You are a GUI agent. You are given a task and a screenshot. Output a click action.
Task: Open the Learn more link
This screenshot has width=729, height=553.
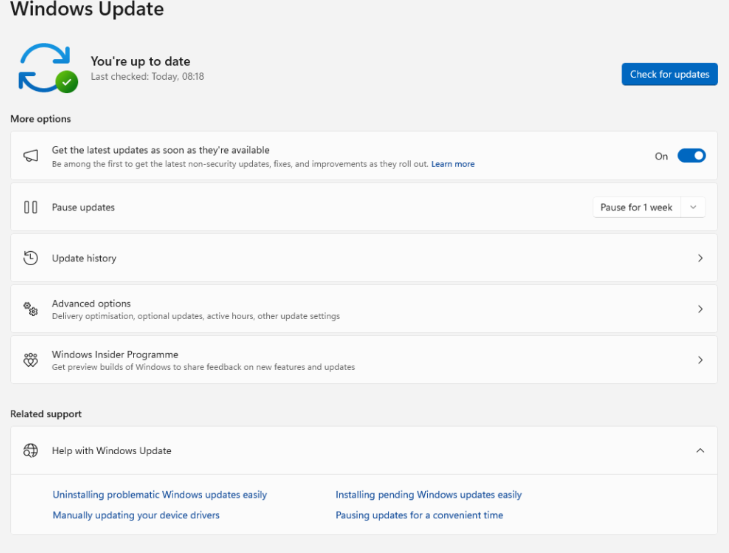click(x=452, y=164)
